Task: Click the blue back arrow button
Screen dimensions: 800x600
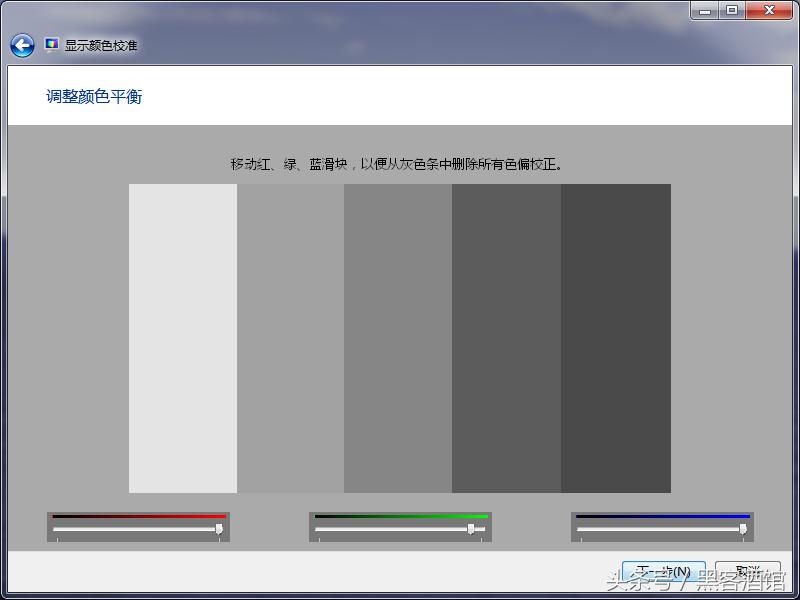Action: point(20,45)
